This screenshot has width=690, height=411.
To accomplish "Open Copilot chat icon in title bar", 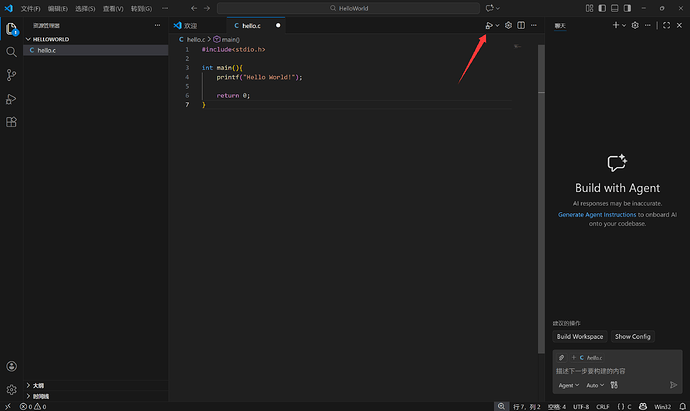I will (x=489, y=8).
